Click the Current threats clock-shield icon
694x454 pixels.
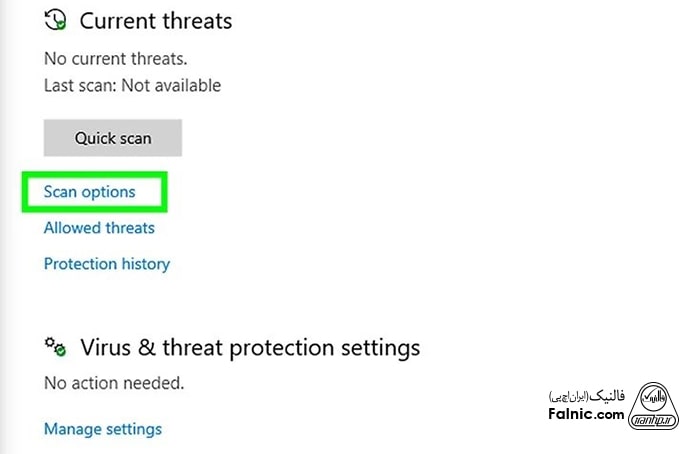point(57,19)
